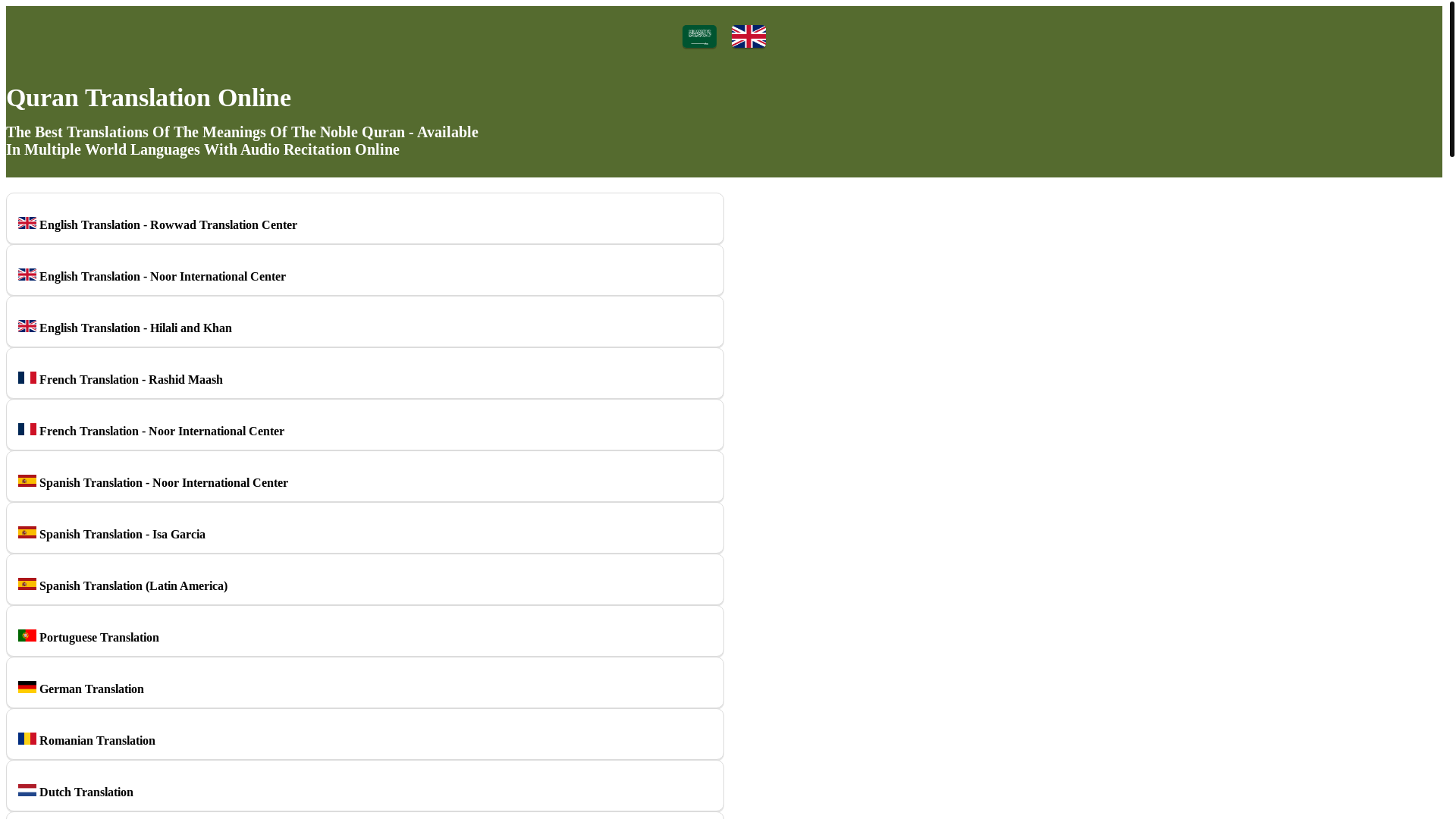This screenshot has width=1456, height=819.
Task: Open Spanish Translation - Noor International Center
Action: click(x=365, y=476)
